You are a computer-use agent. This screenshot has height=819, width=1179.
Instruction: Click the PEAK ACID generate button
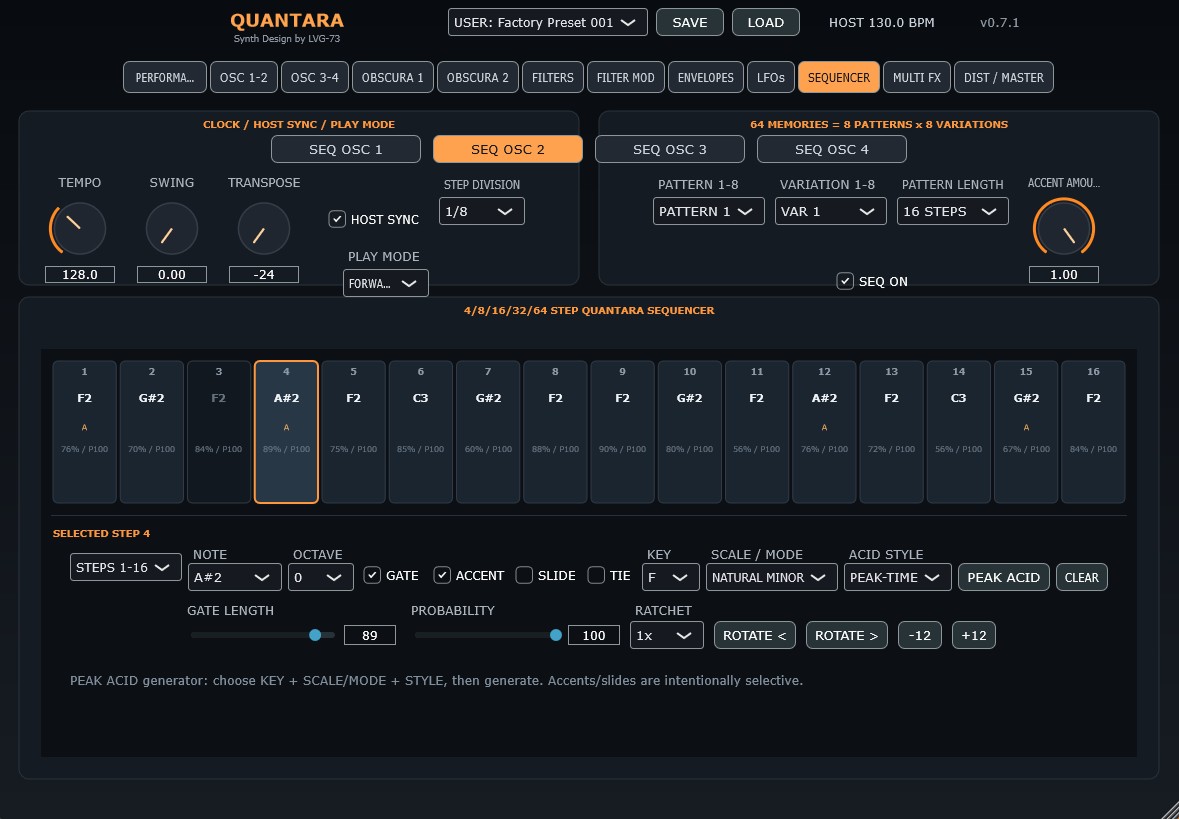[x=1003, y=578]
